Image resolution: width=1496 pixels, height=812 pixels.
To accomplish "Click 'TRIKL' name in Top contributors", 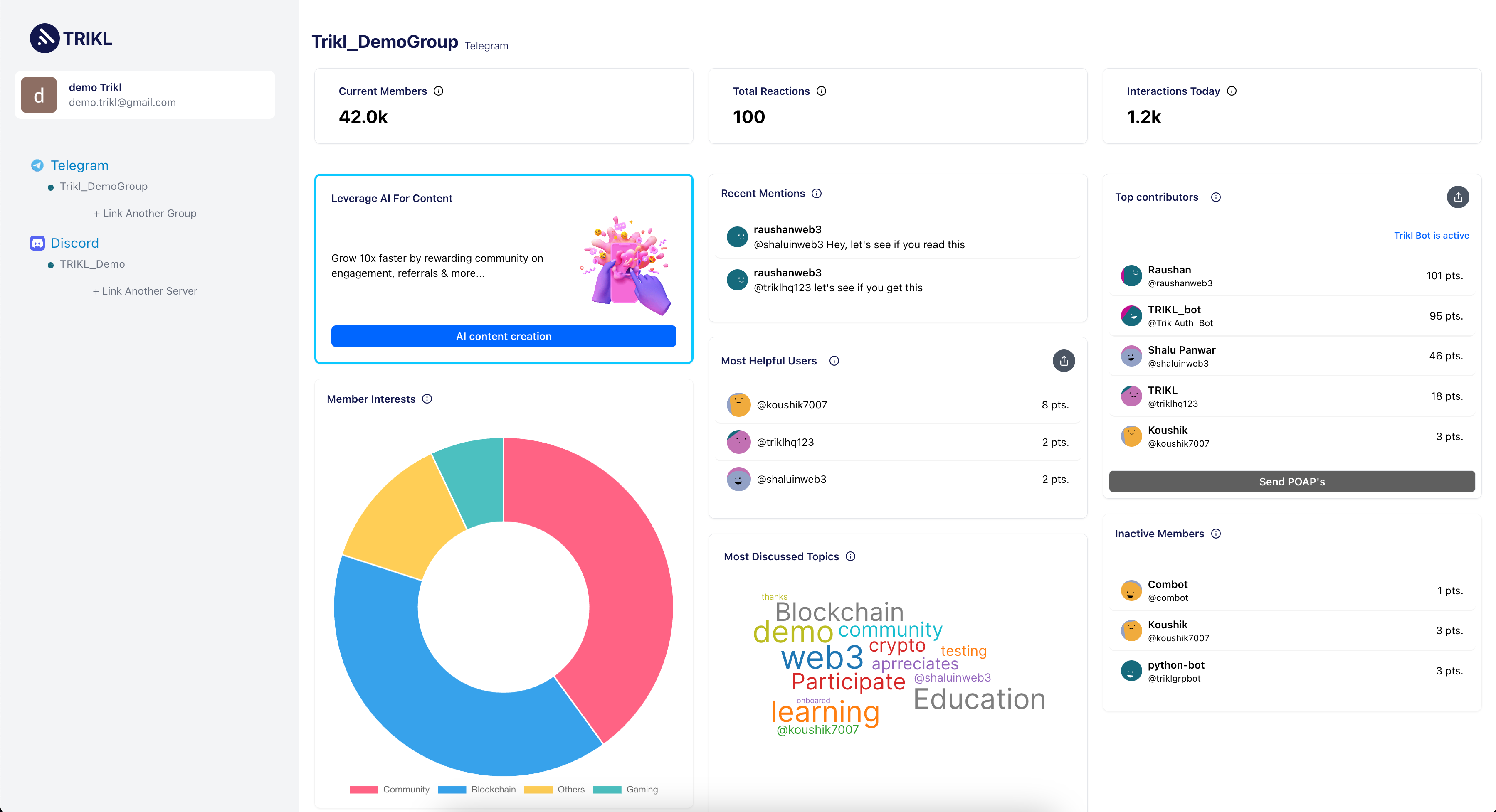I will tap(1162, 391).
